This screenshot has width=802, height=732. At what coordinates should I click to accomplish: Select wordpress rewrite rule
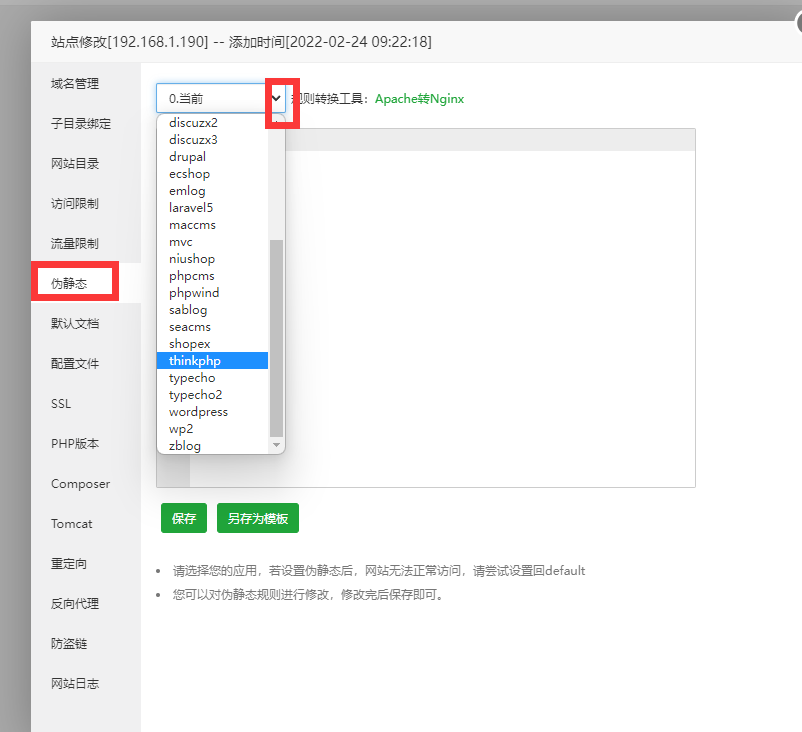212,412
